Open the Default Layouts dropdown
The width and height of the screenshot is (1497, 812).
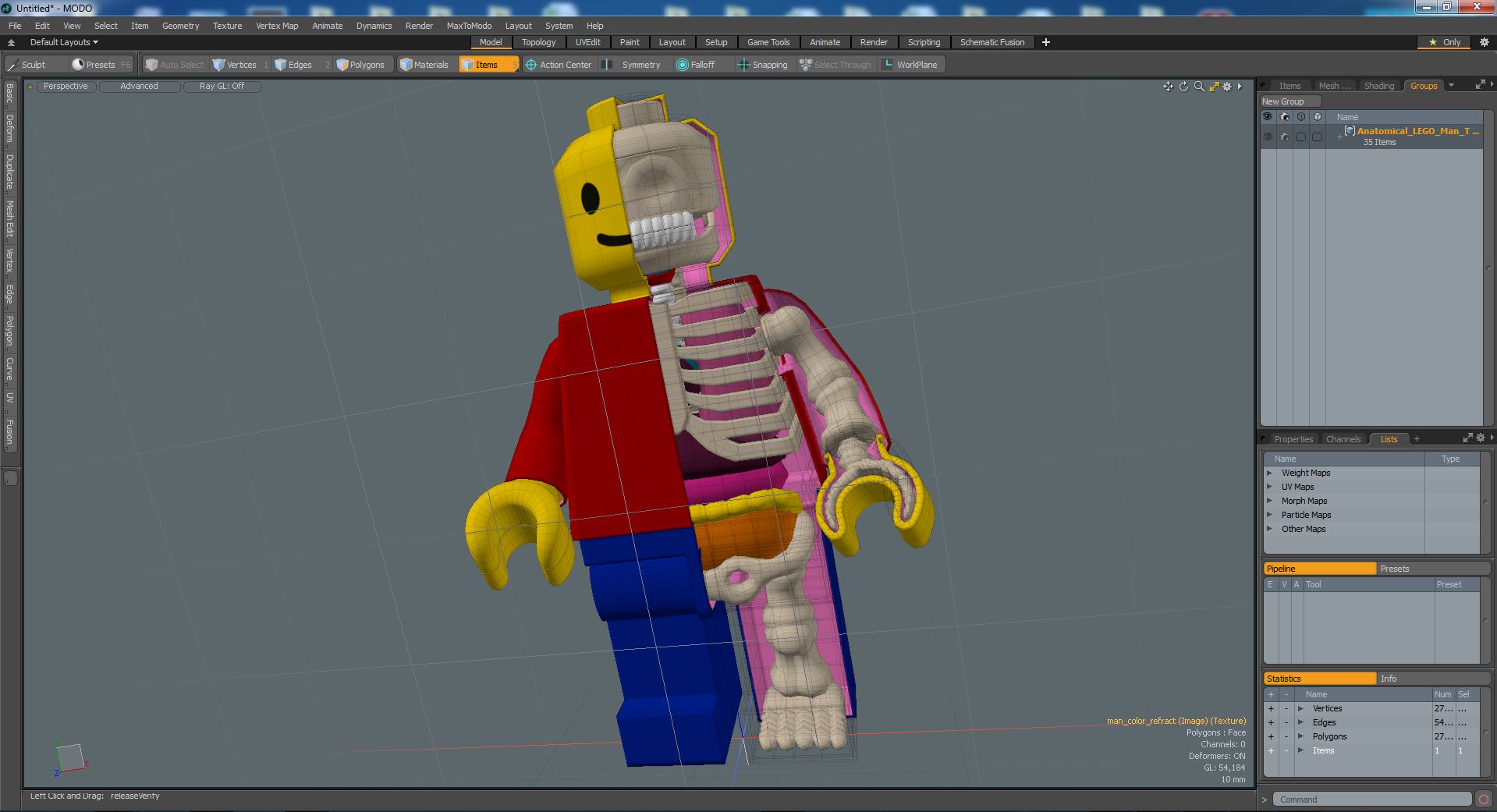pyautogui.click(x=64, y=42)
